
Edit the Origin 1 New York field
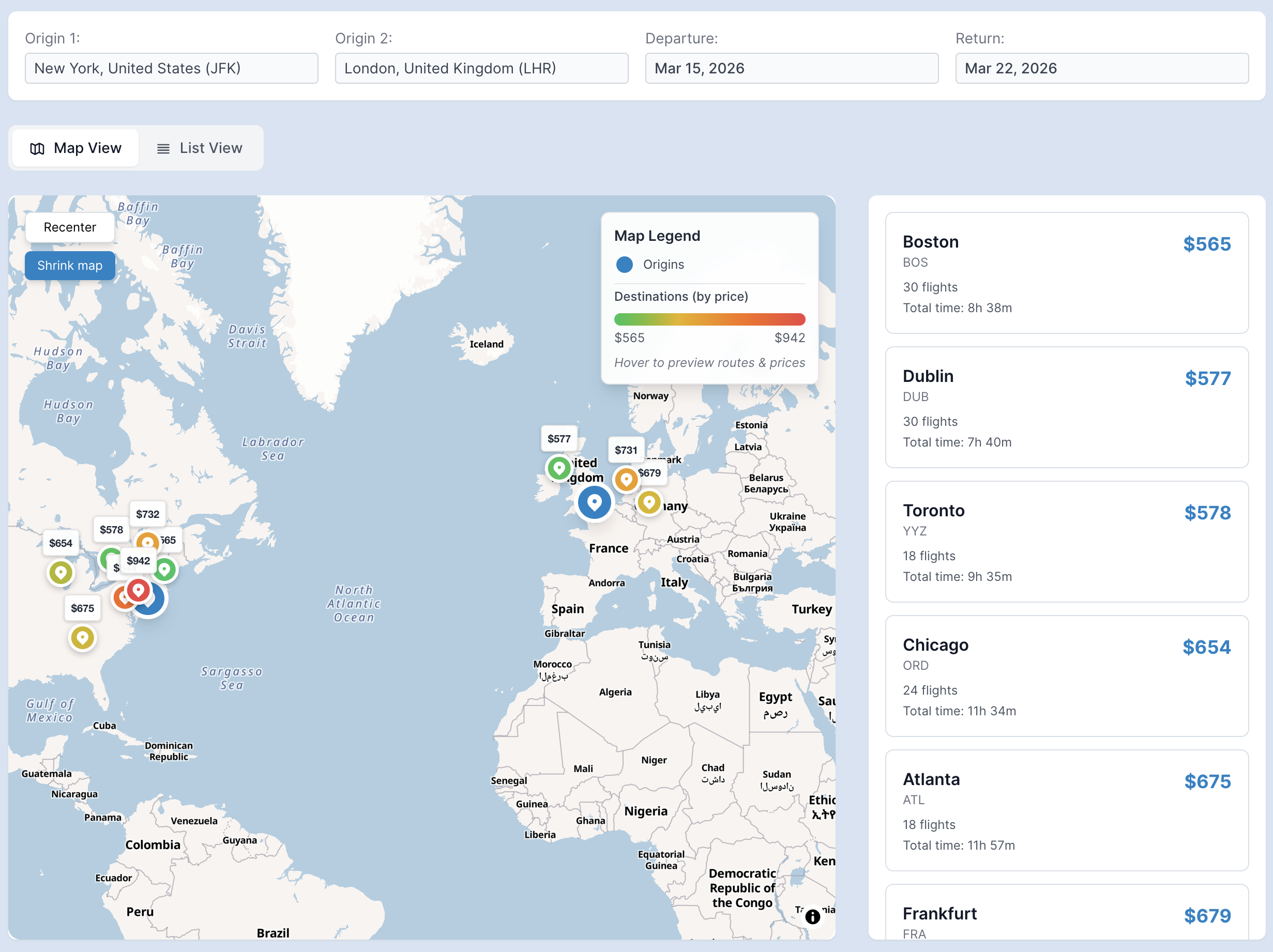172,68
